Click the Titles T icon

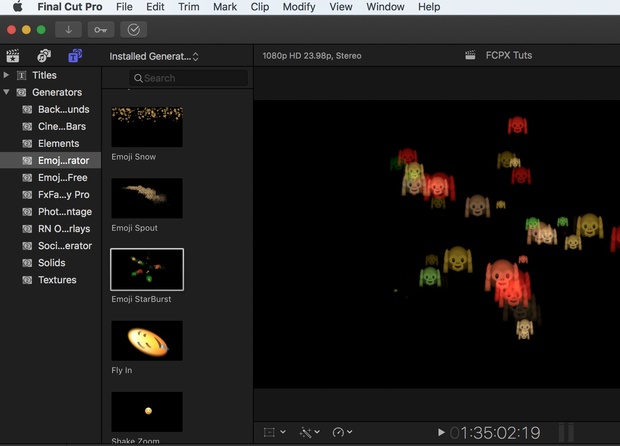(x=21, y=75)
